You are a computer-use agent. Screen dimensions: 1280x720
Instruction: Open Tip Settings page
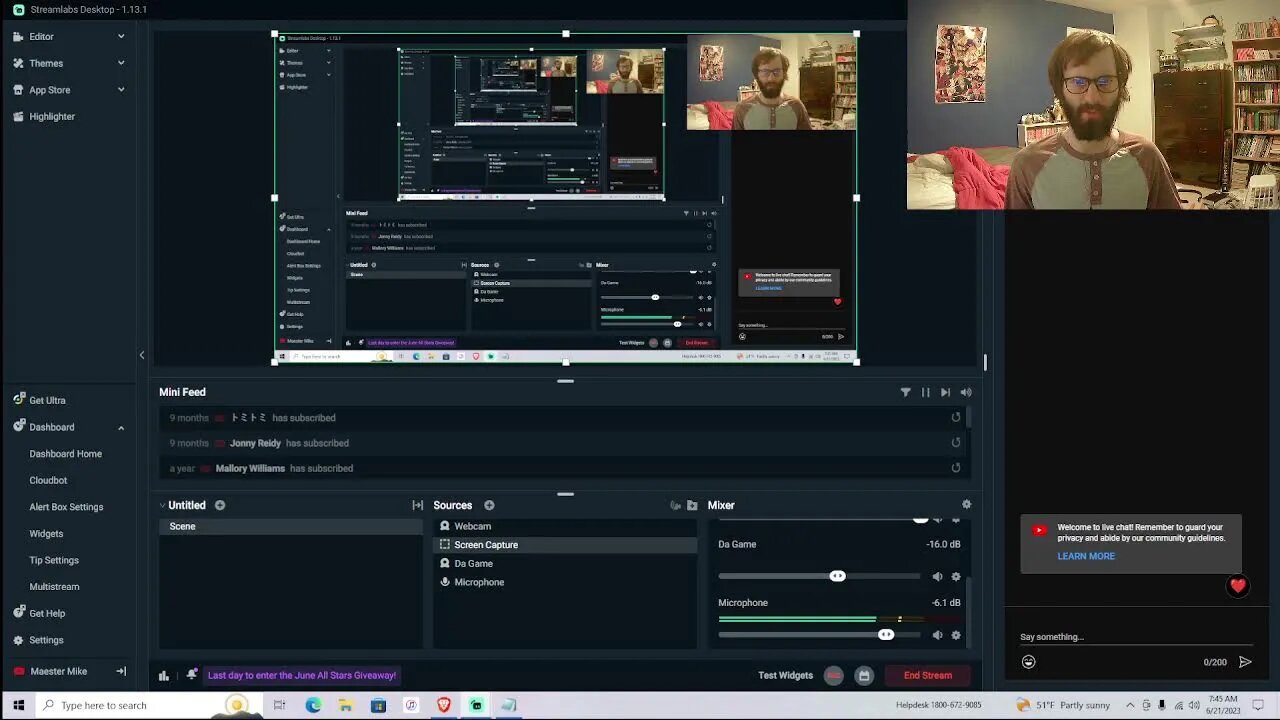pyautogui.click(x=54, y=560)
